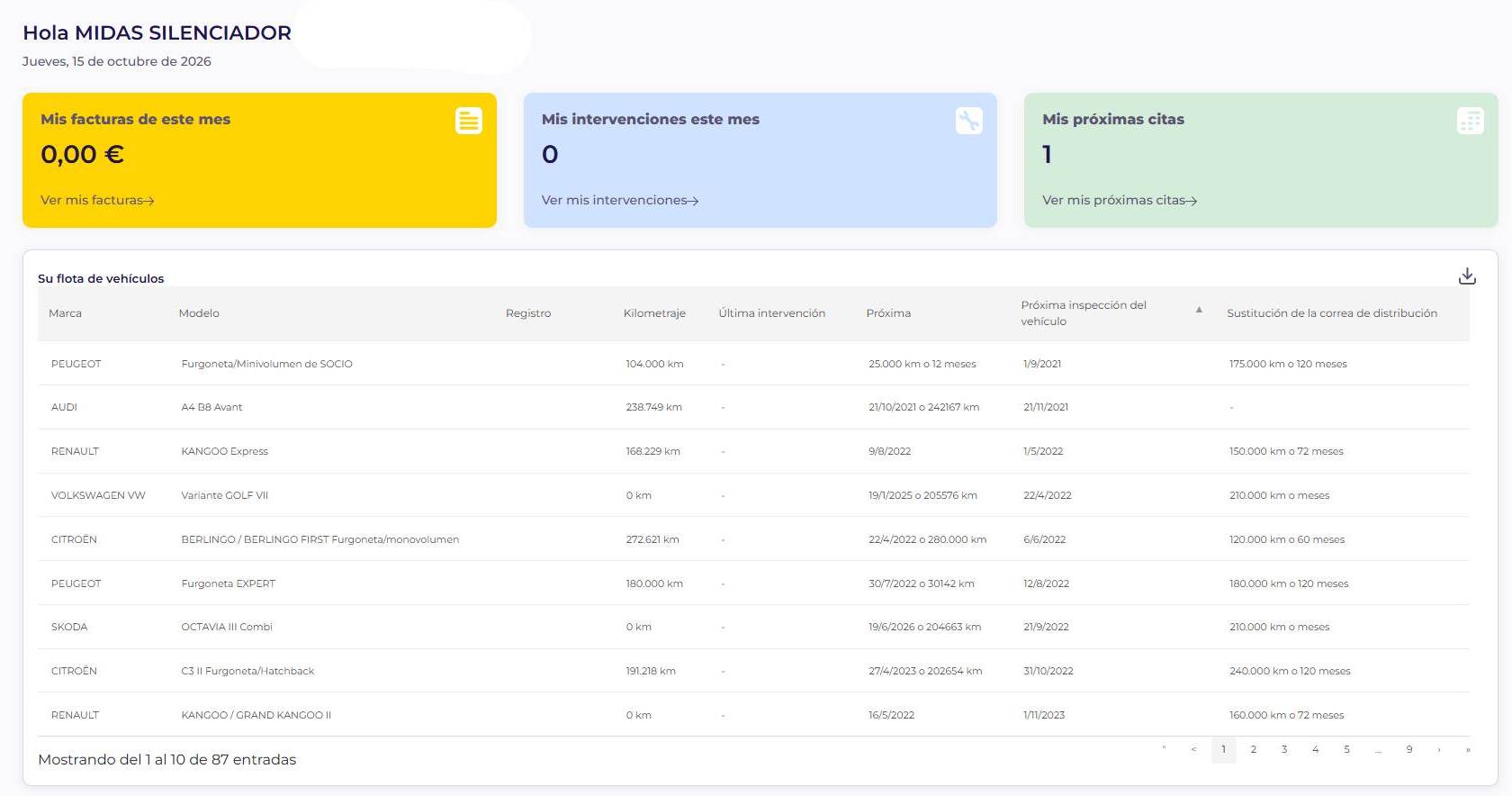The width and height of the screenshot is (1512, 796).
Task: Jump to page 9 of the fleet table
Action: pos(1409,749)
